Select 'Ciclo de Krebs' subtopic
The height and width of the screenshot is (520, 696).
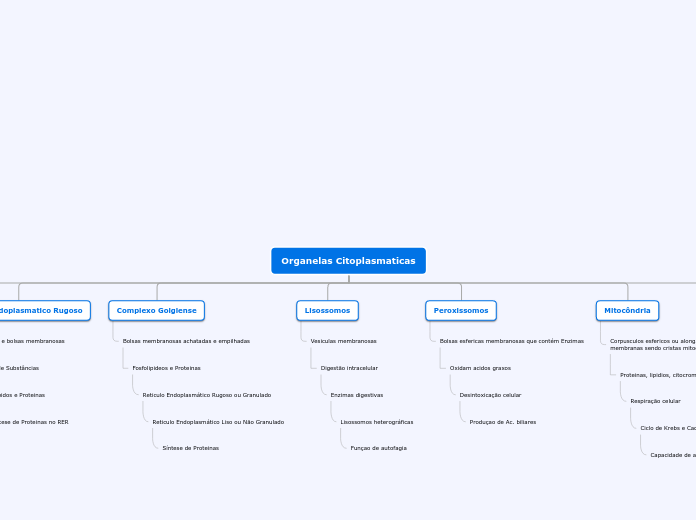point(668,428)
